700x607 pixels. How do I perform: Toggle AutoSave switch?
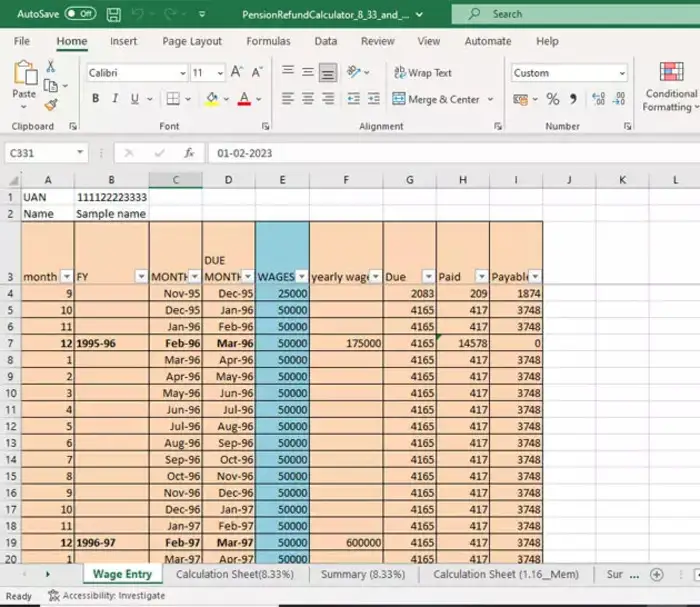(x=80, y=14)
